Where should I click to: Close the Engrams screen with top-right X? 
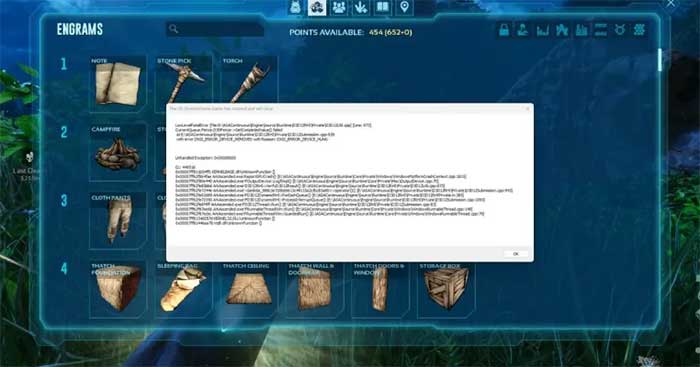click(671, 4)
